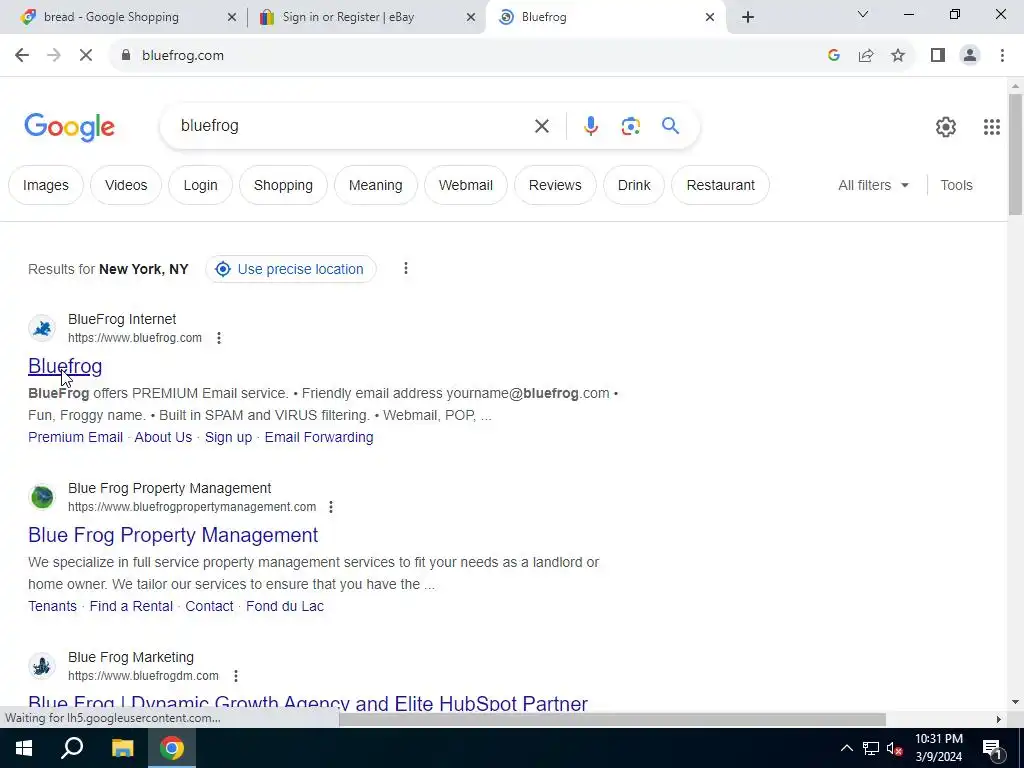Select the Meaning filter chip
The height and width of the screenshot is (768, 1024).
(x=376, y=185)
